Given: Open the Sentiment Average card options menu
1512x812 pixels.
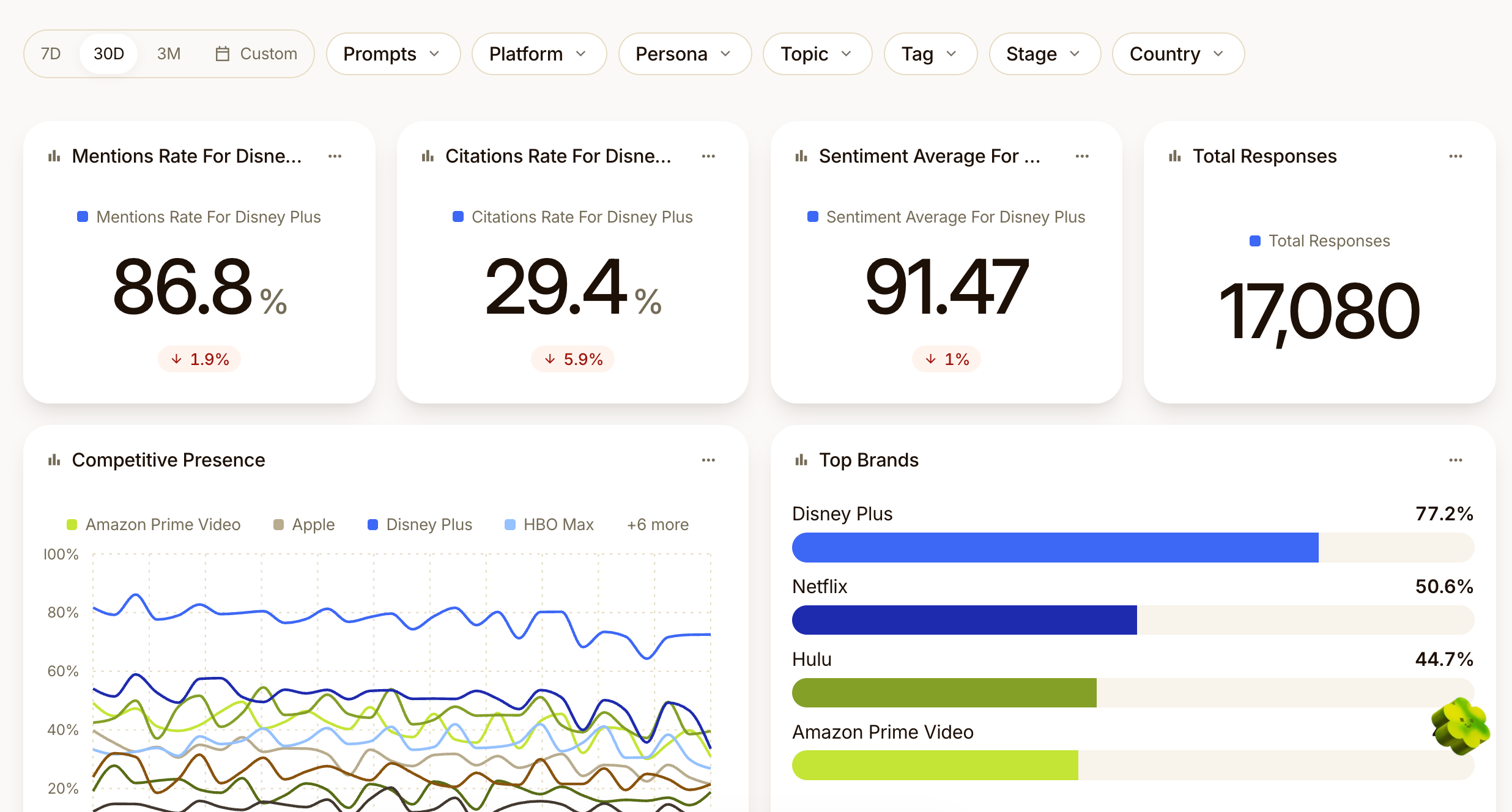Looking at the screenshot, I should pos(1082,157).
